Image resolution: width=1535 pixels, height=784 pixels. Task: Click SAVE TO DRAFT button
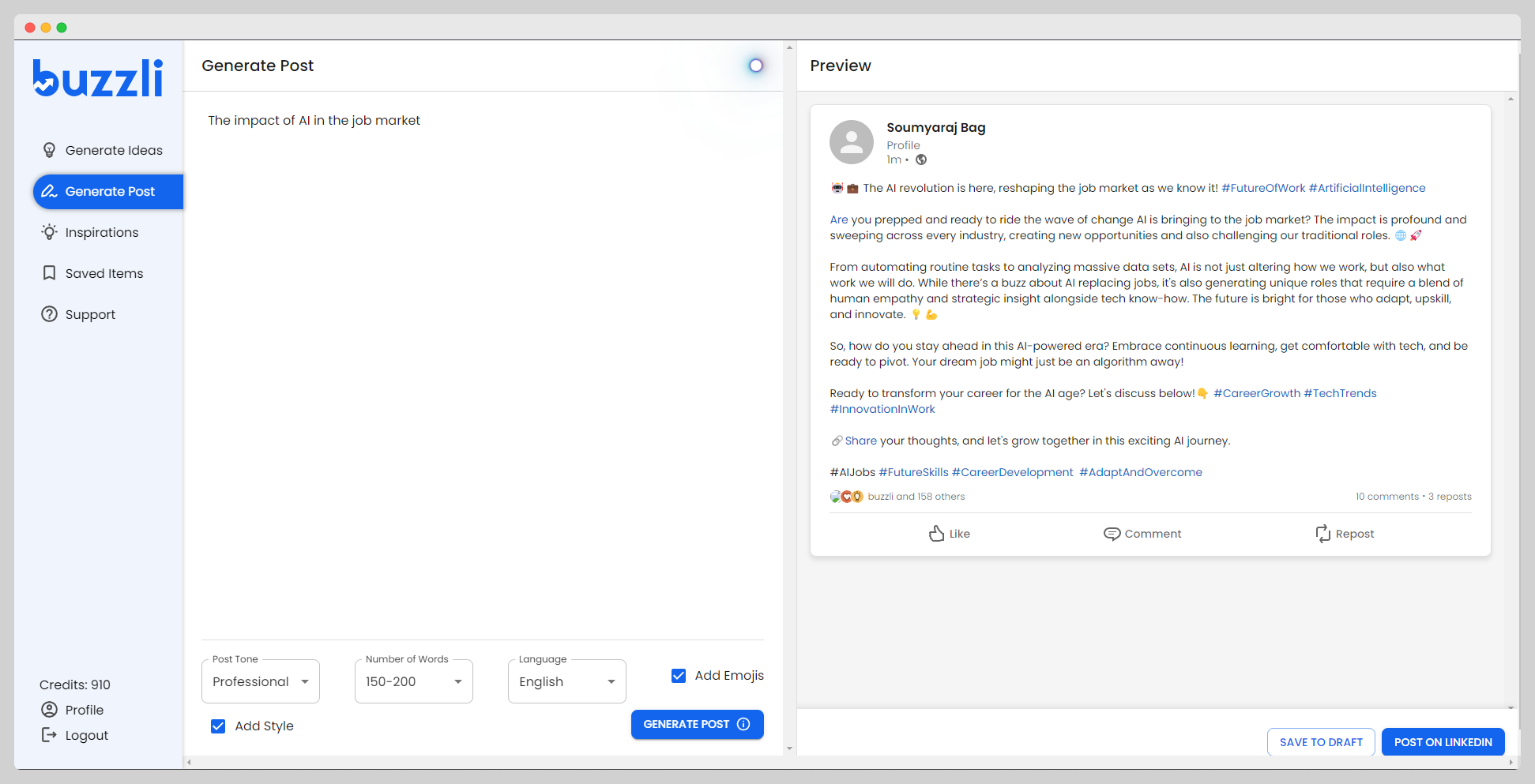pos(1321,742)
